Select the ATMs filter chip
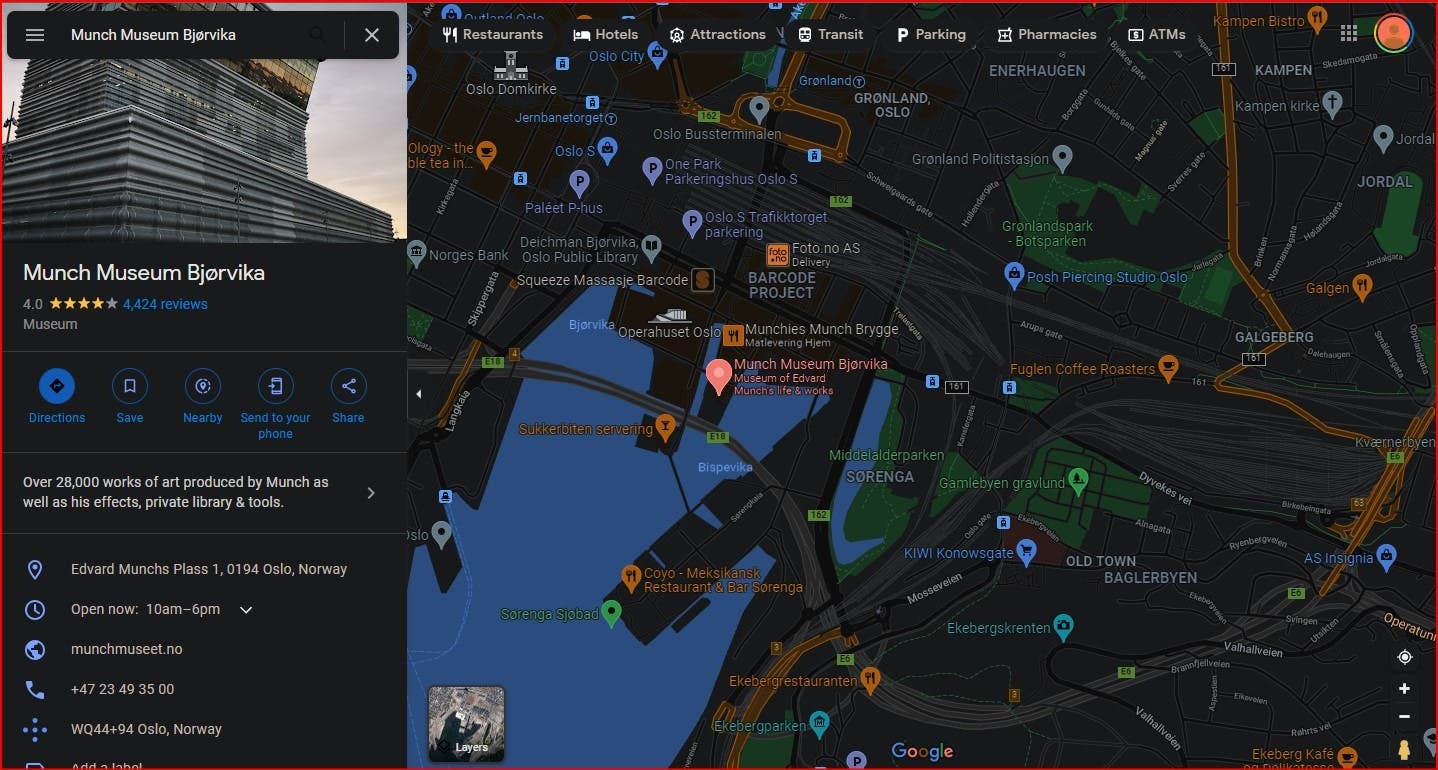The height and width of the screenshot is (770, 1438). (1157, 35)
